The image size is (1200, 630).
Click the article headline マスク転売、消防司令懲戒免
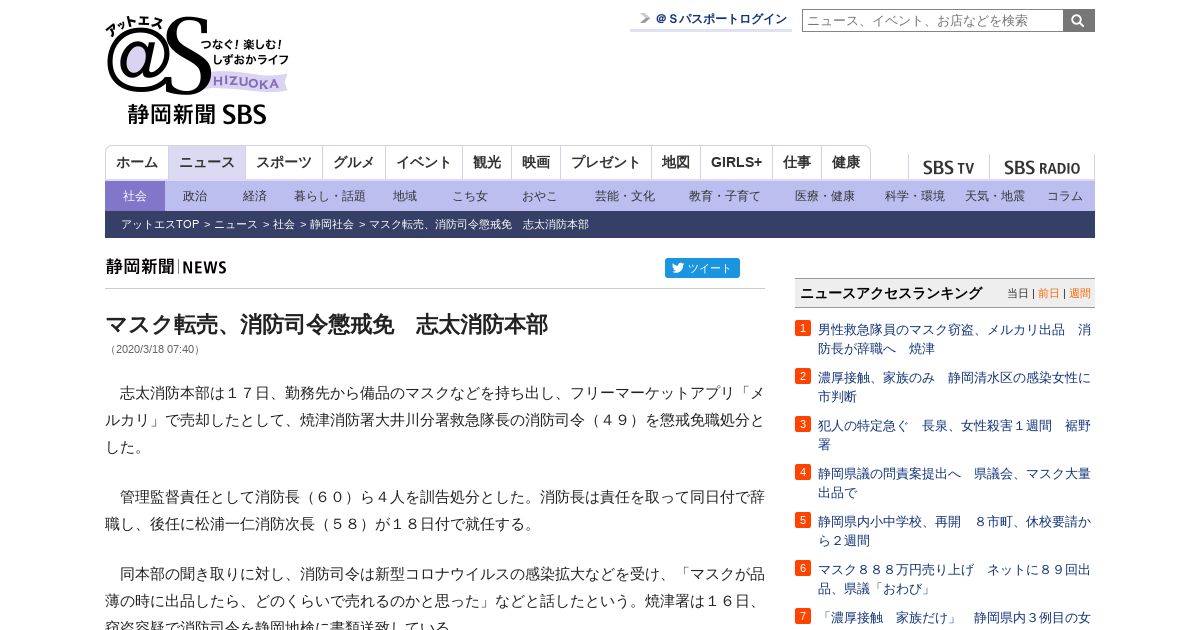click(x=327, y=324)
